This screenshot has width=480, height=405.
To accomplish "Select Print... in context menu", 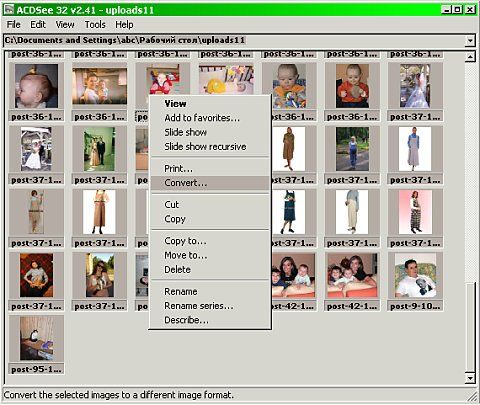I will [x=210, y=169].
